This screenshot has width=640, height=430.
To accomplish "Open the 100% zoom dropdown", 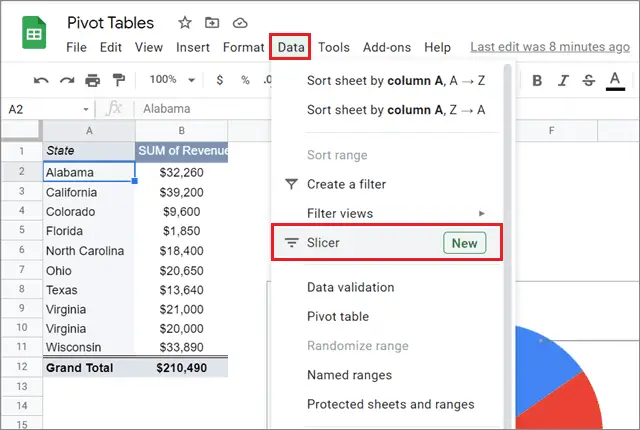I will tap(170, 80).
